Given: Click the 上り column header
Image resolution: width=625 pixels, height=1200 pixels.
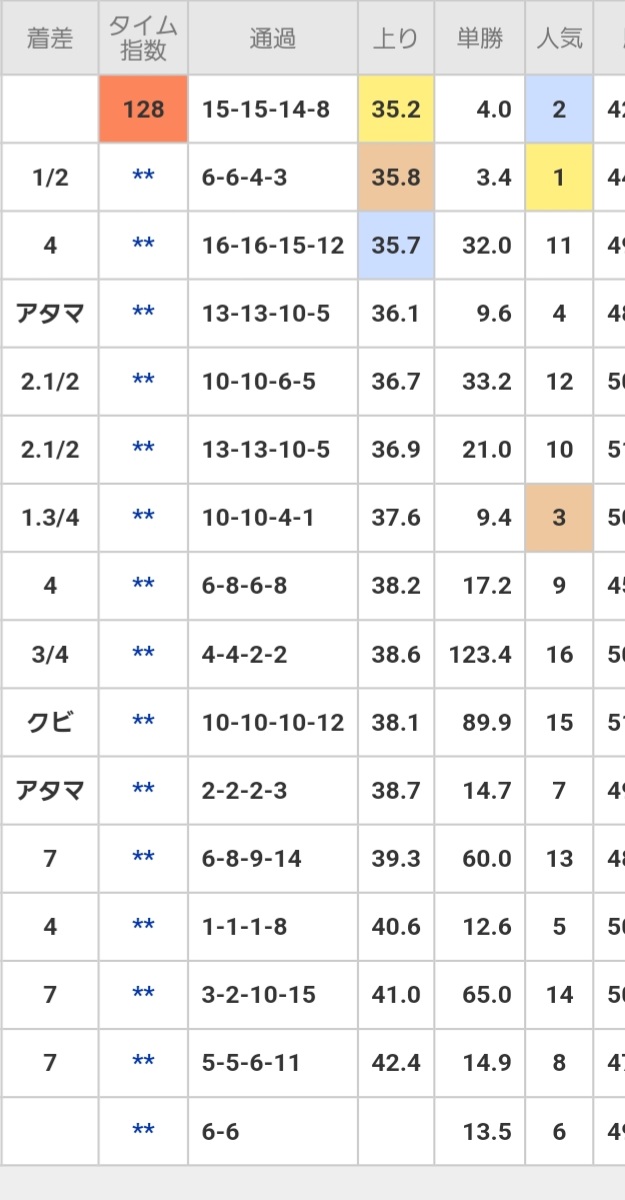Looking at the screenshot, I should (396, 40).
